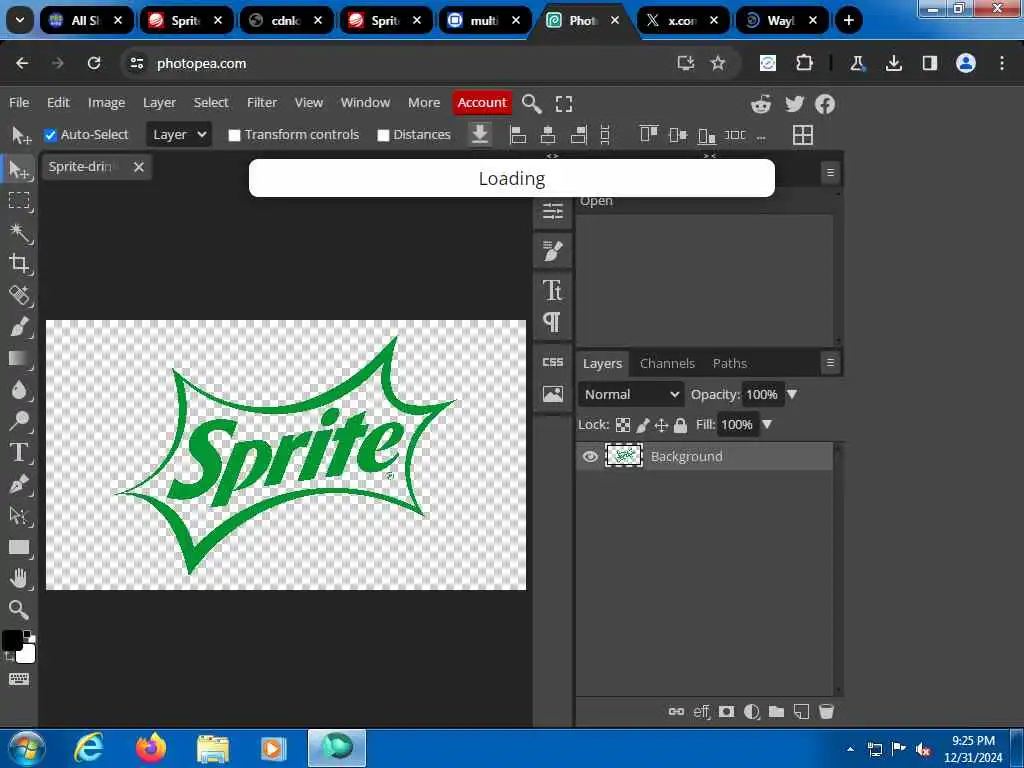Screen dimensions: 1024x768
Task: Open the Brush settings panel icon
Action: (x=552, y=251)
